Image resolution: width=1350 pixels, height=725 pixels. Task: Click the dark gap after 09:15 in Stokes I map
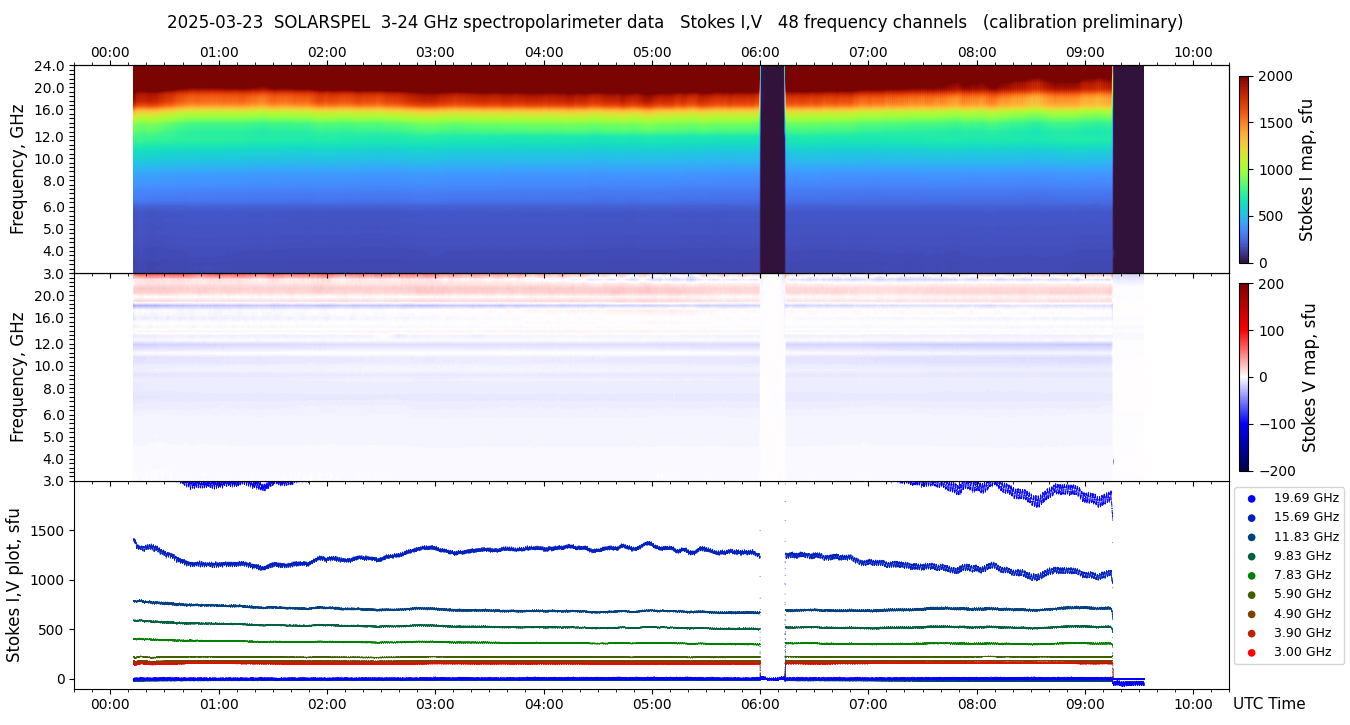click(x=1128, y=169)
